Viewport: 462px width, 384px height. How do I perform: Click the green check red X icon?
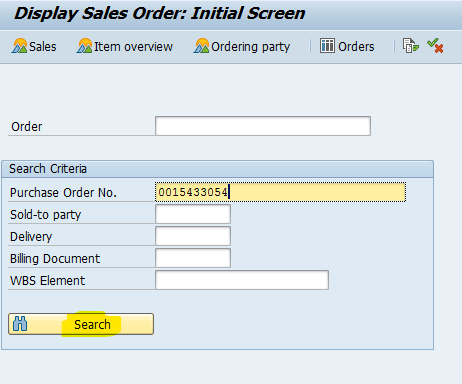click(435, 46)
